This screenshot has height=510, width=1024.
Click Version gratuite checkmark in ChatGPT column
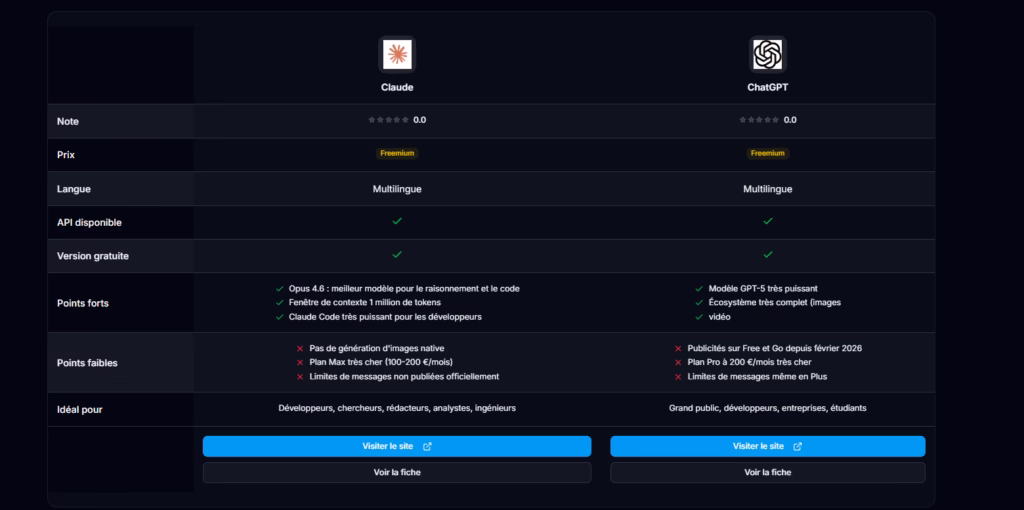768,255
